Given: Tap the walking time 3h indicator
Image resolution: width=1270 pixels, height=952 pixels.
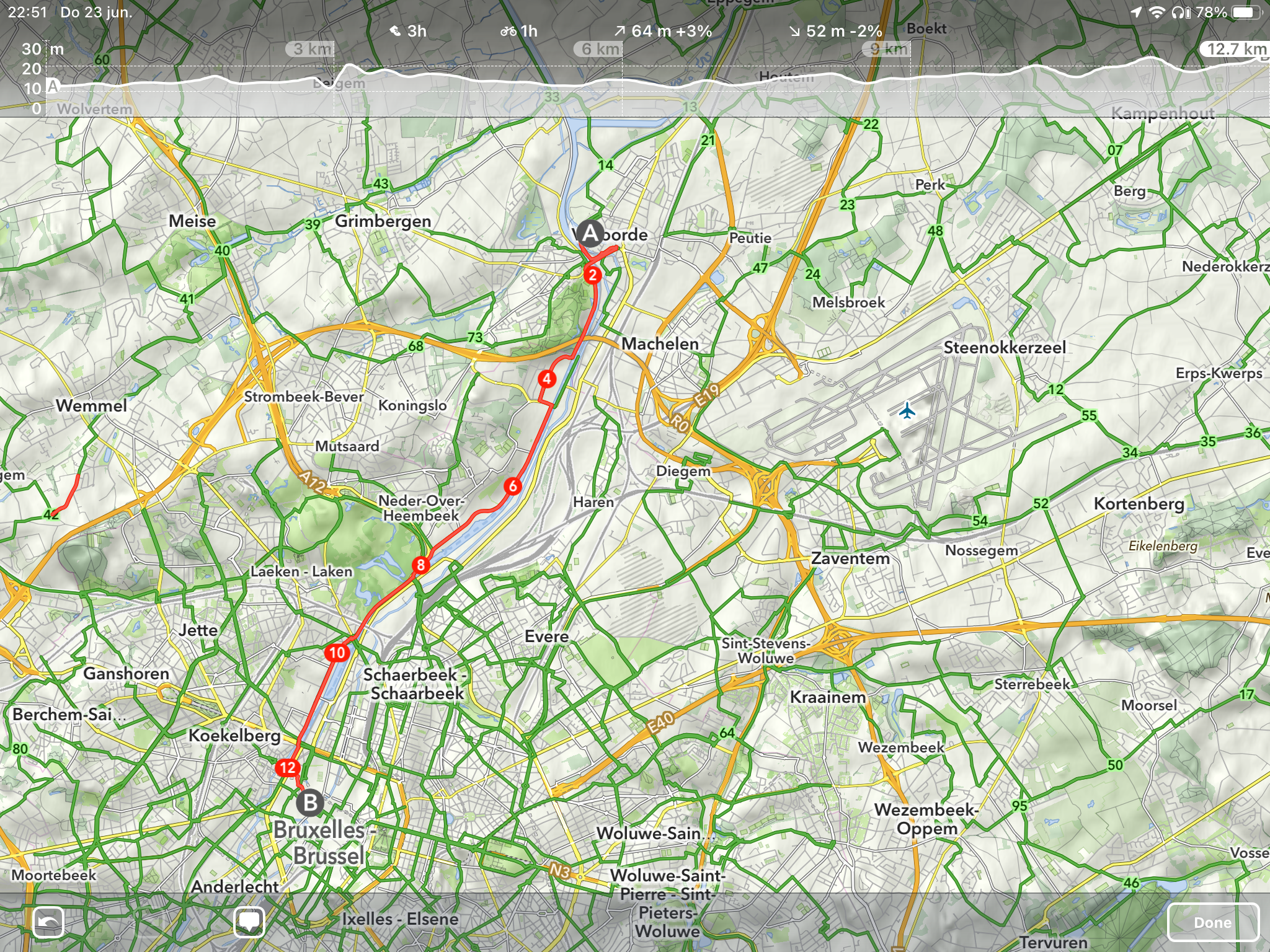Looking at the screenshot, I should click(x=408, y=31).
